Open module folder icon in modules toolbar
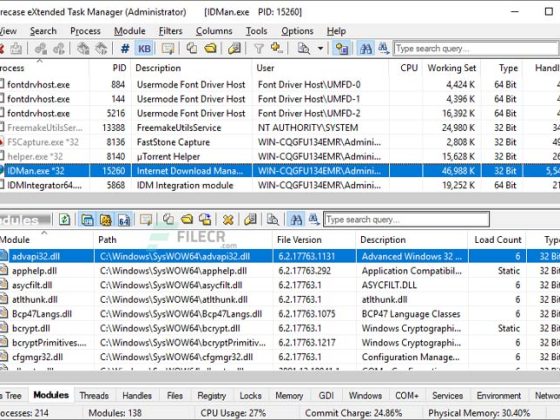The width and height of the screenshot is (560, 420). point(187,219)
